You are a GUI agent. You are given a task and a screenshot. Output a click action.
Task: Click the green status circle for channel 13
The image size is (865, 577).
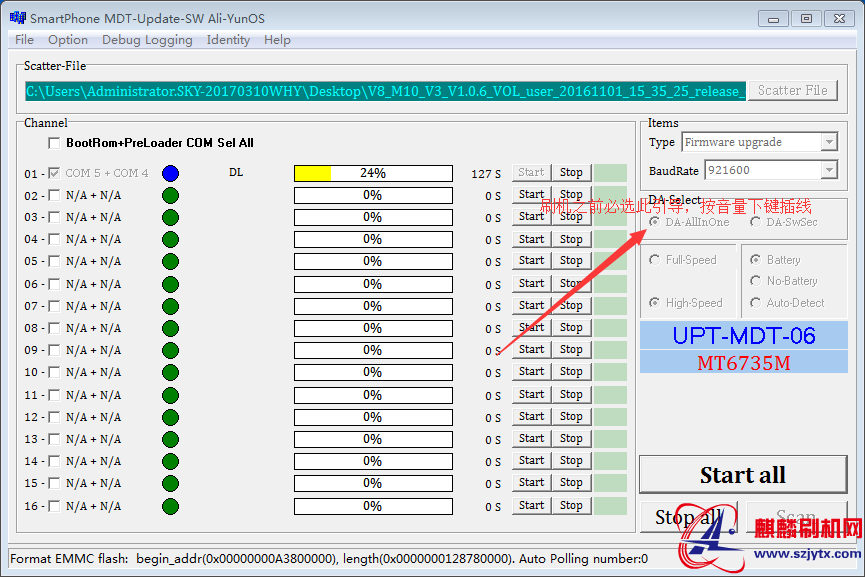tap(170, 439)
